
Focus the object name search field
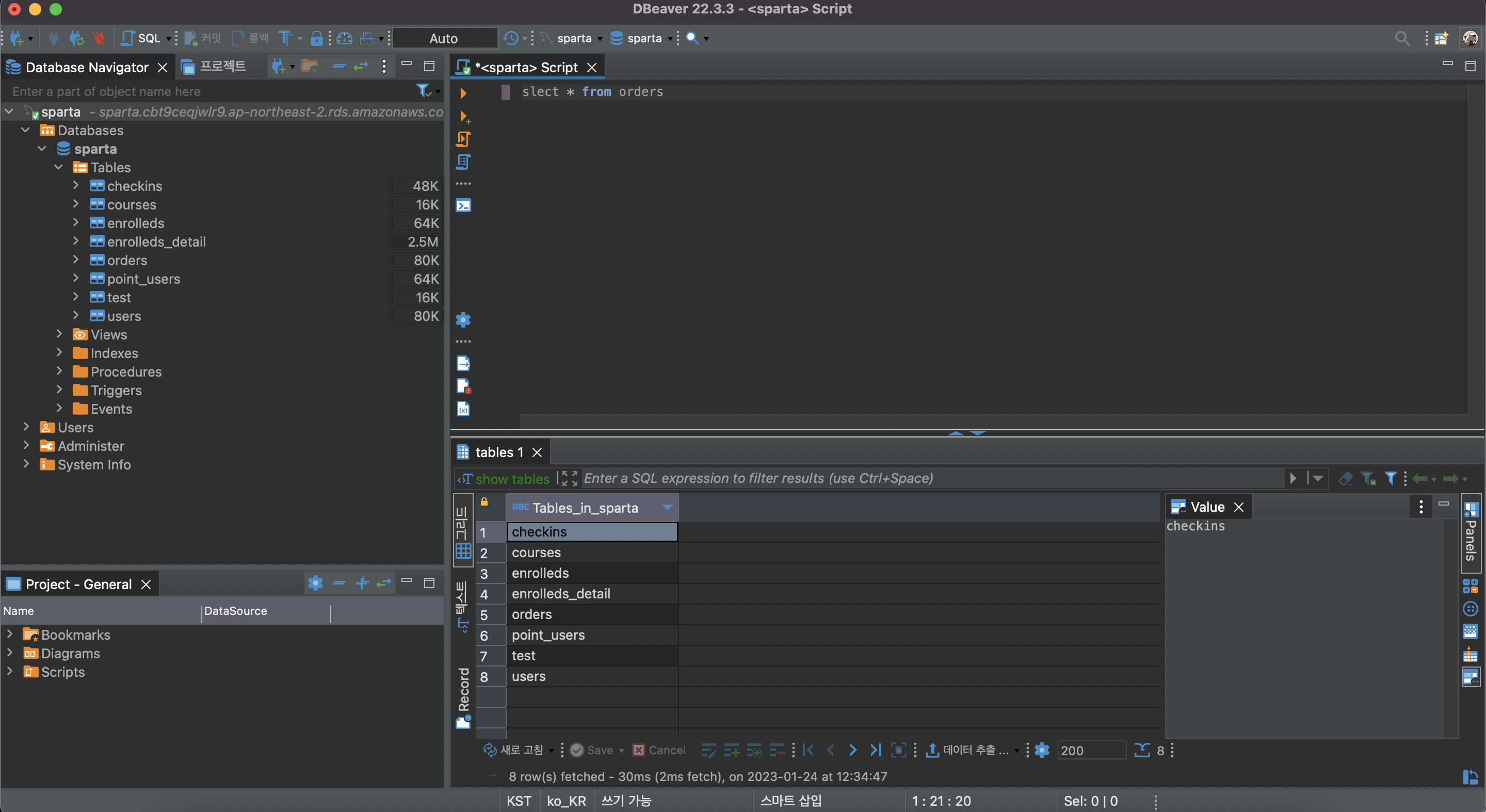(211, 91)
